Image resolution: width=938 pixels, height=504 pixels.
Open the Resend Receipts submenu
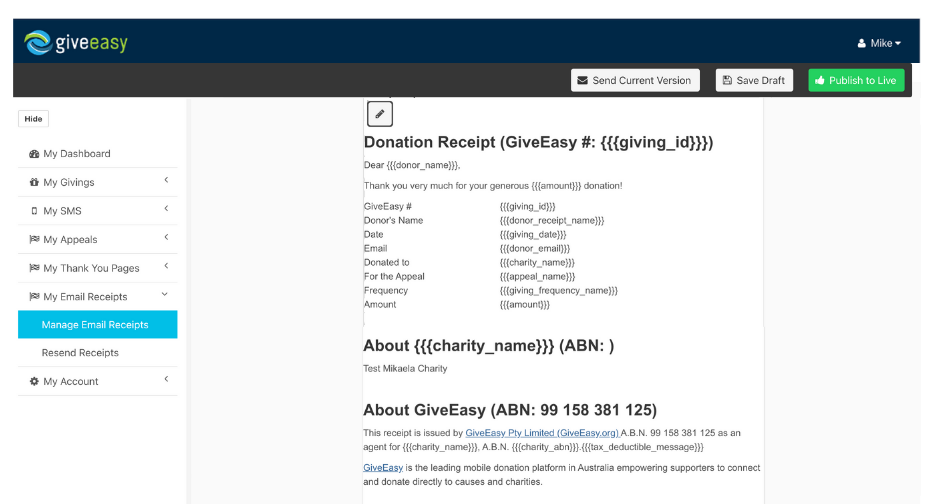(98, 353)
